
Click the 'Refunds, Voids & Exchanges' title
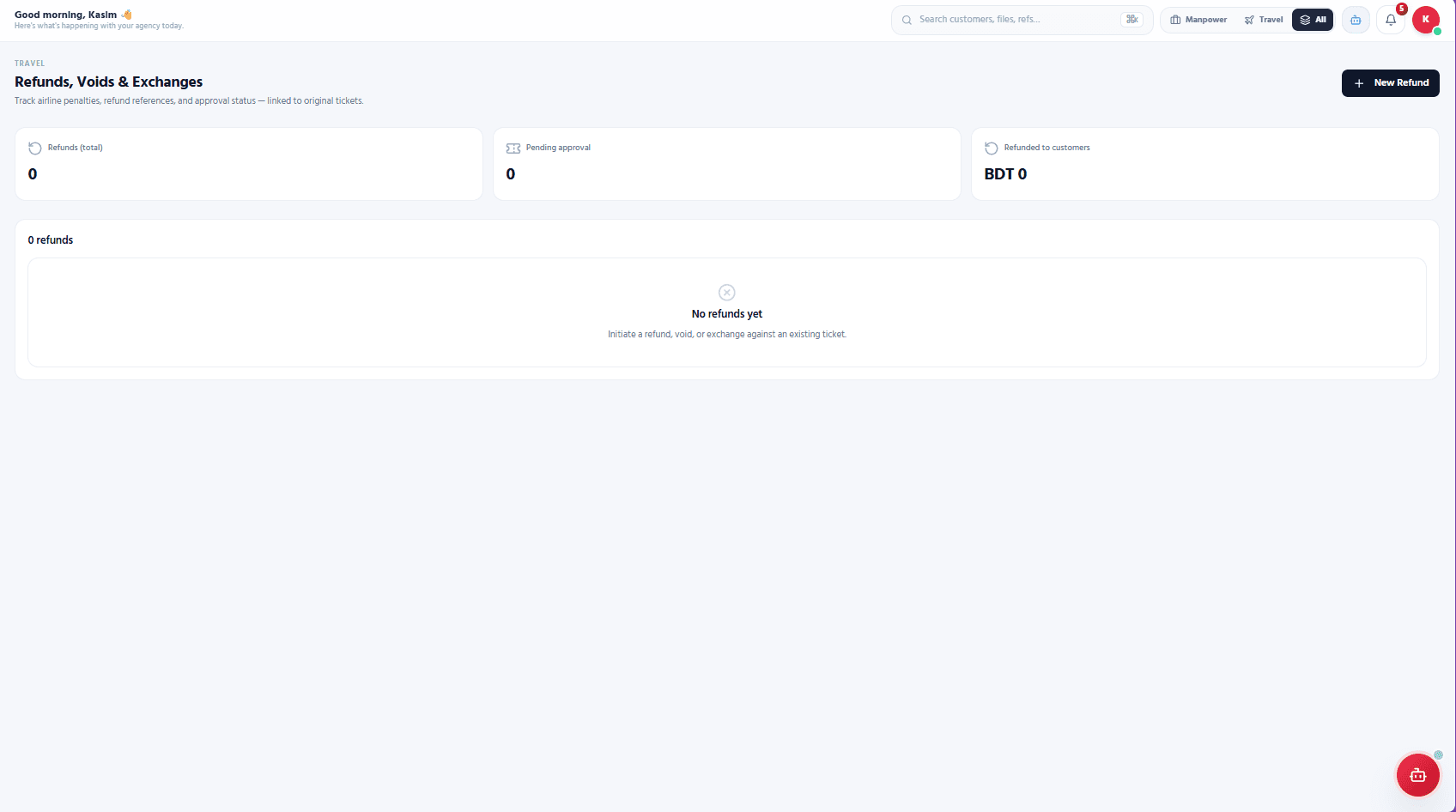coord(109,82)
